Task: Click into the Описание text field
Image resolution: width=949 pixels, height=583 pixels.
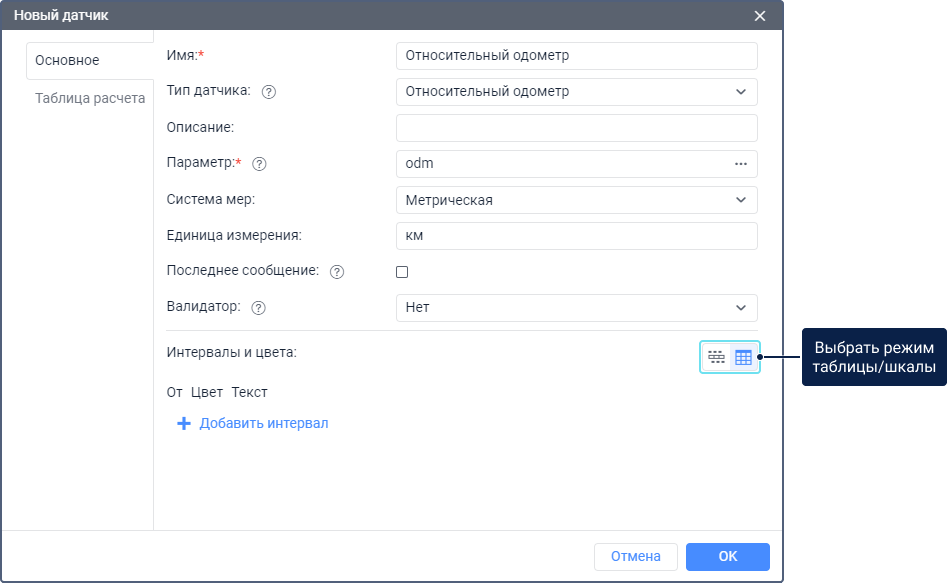Action: coord(576,128)
